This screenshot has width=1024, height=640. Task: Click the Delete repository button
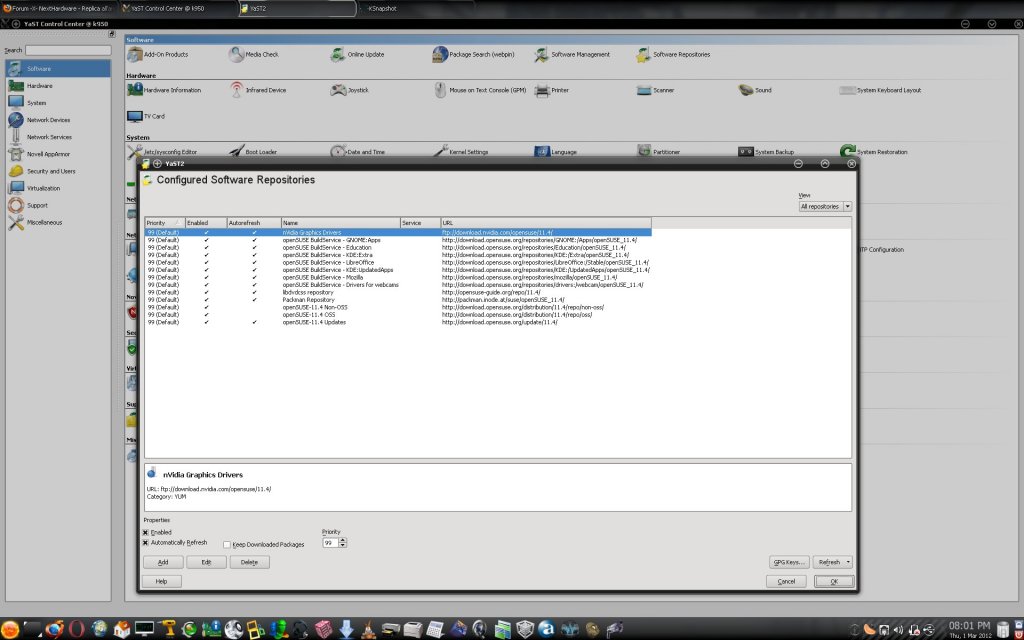(249, 562)
